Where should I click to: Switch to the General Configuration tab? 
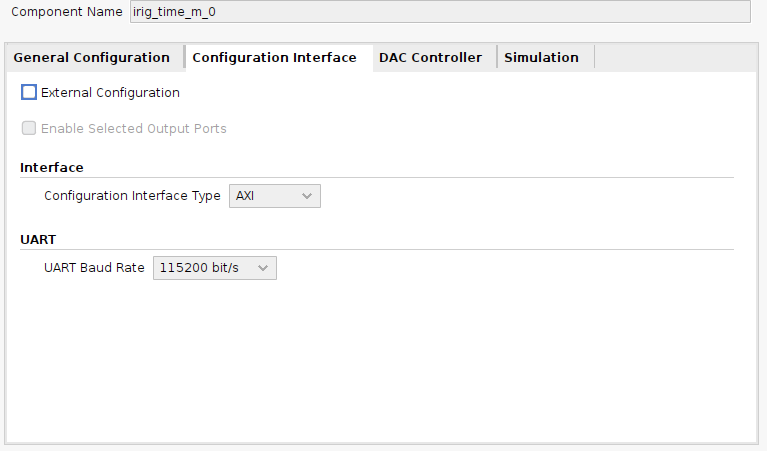pyautogui.click(x=91, y=58)
